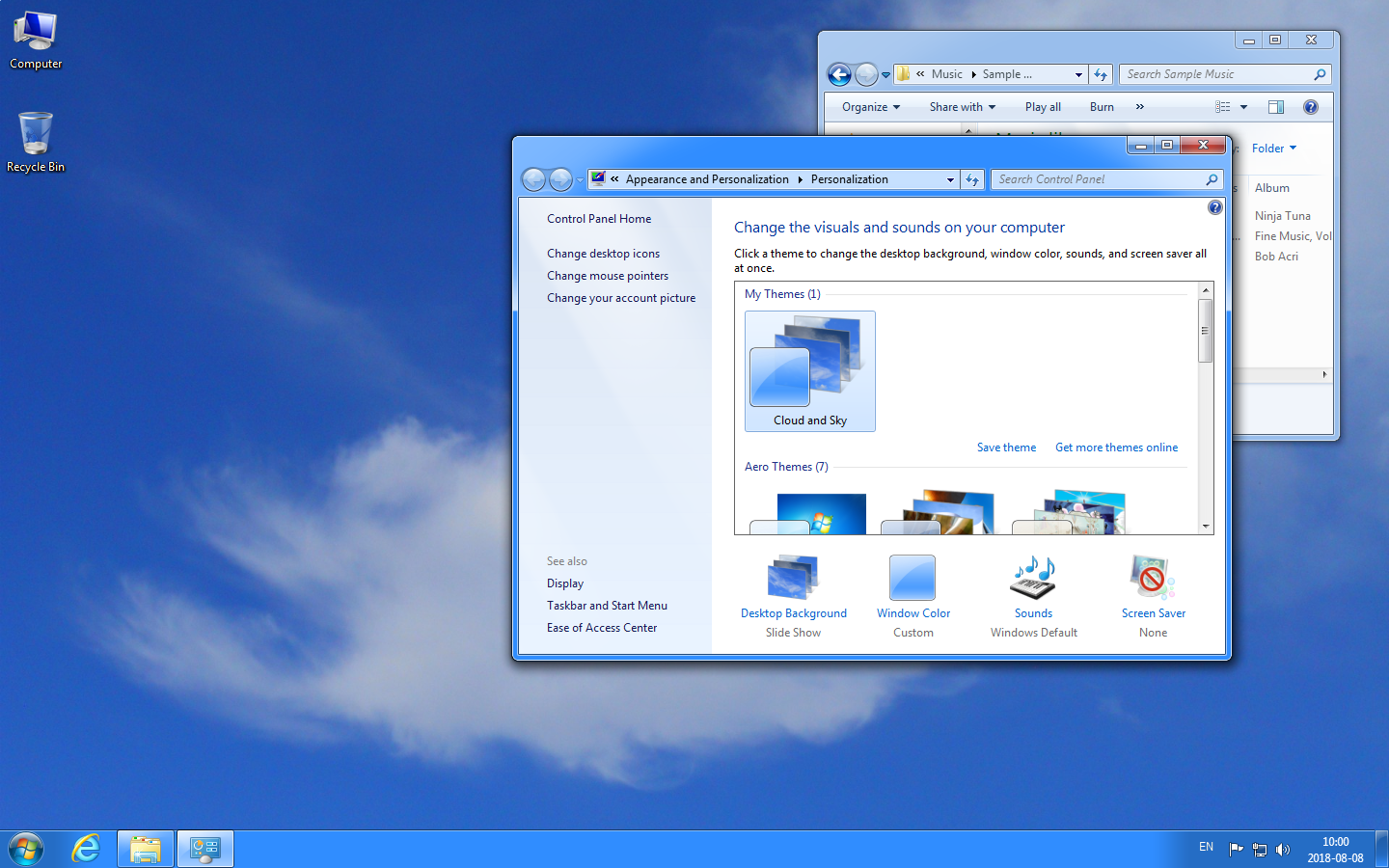1389x868 pixels.
Task: Launch Internet Explorer from the taskbar
Action: click(x=85, y=849)
